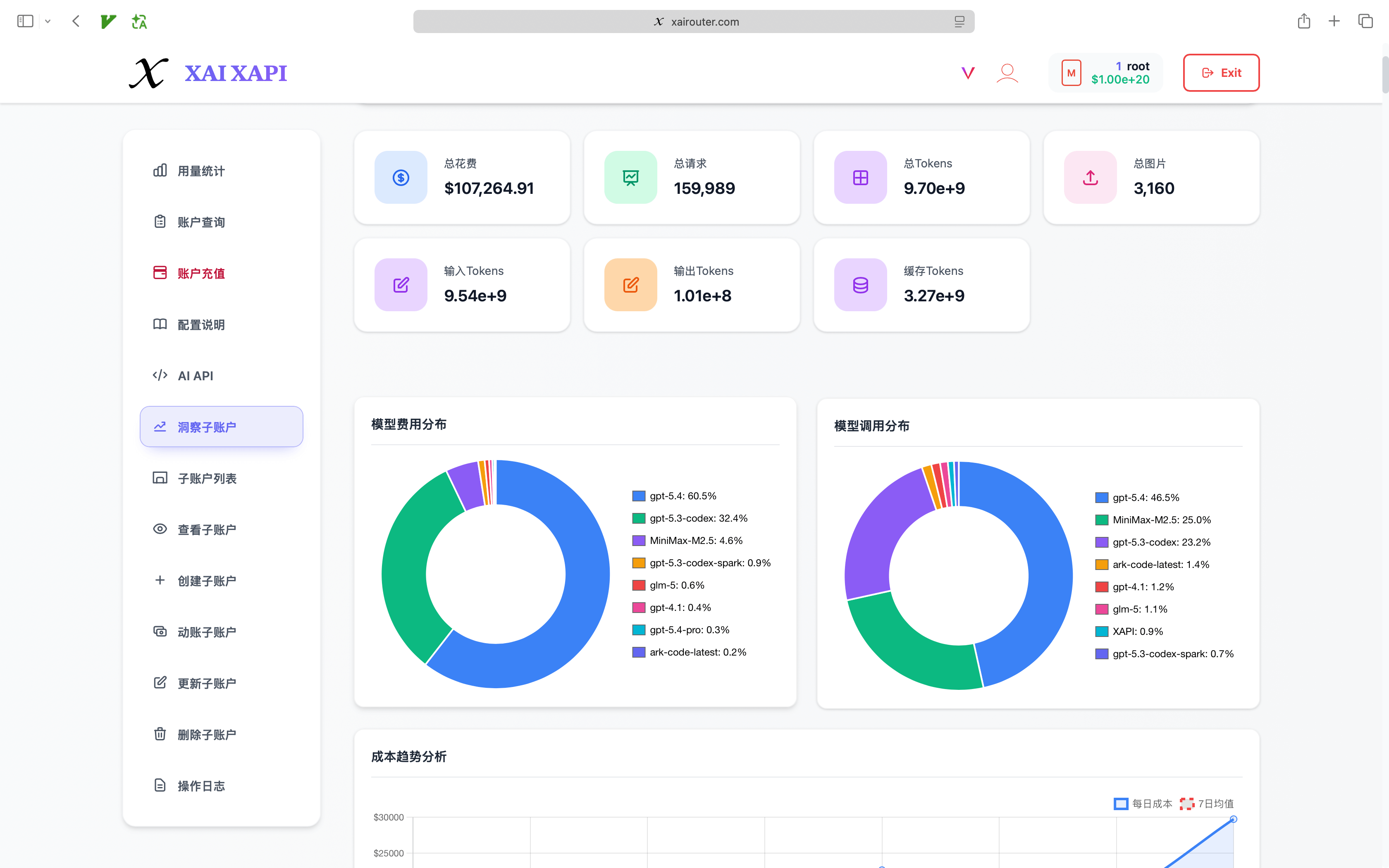Open the root account balance panel

point(1119,73)
